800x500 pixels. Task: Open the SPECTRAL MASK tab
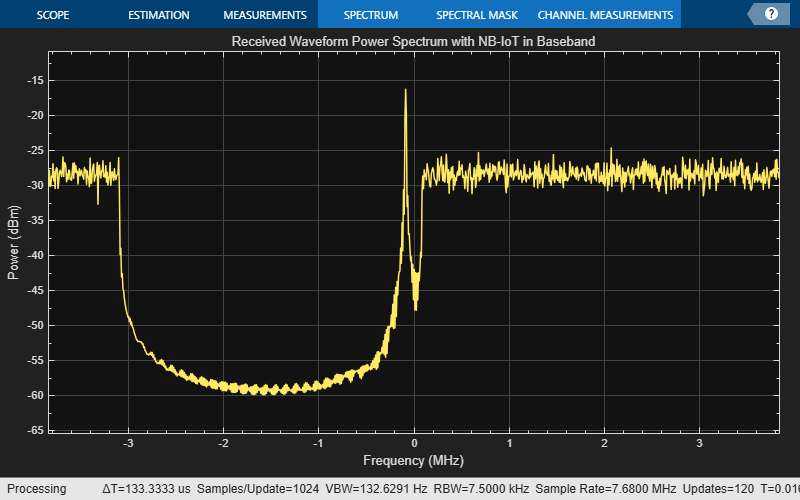pos(475,15)
